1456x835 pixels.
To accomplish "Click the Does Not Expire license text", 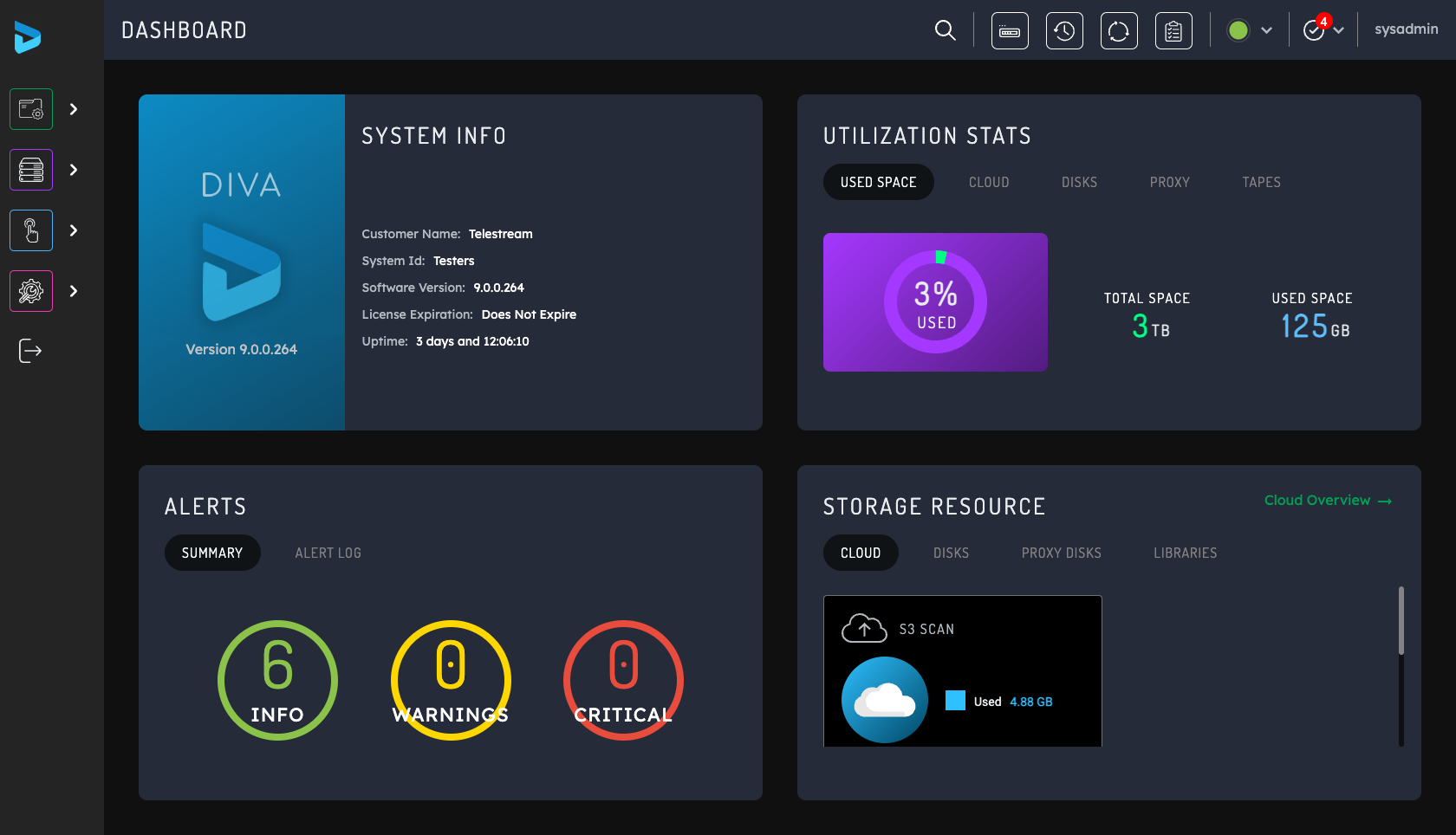I will pos(529,314).
